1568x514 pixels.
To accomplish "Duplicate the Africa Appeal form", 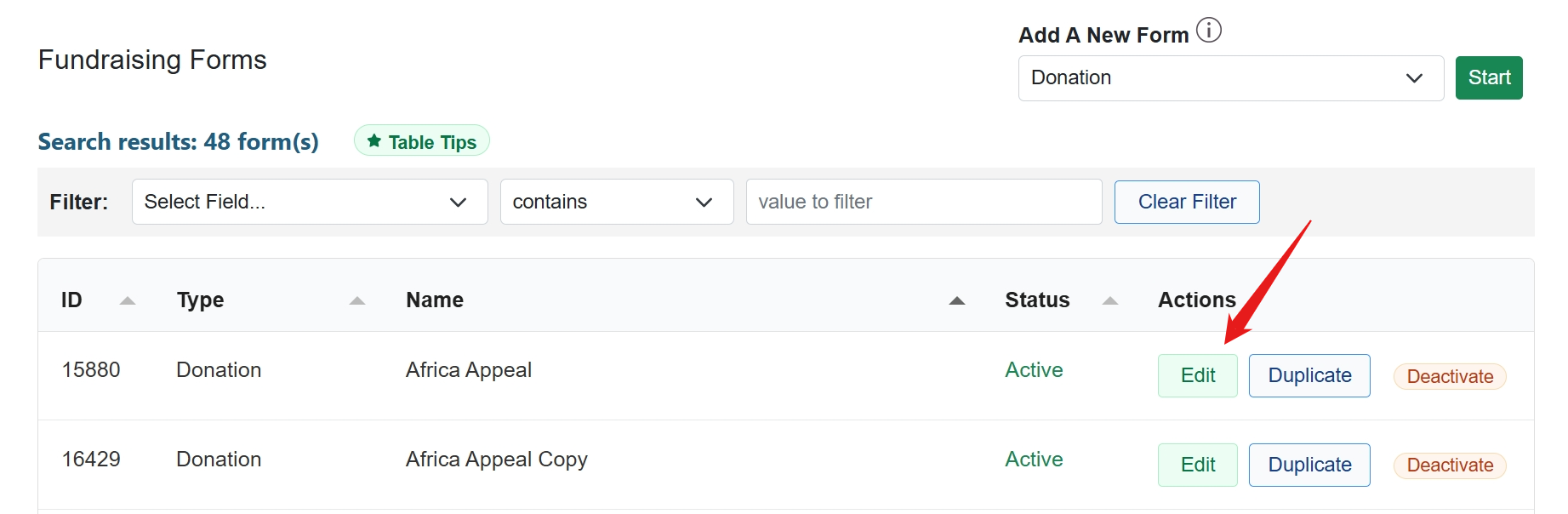I will (x=1309, y=375).
